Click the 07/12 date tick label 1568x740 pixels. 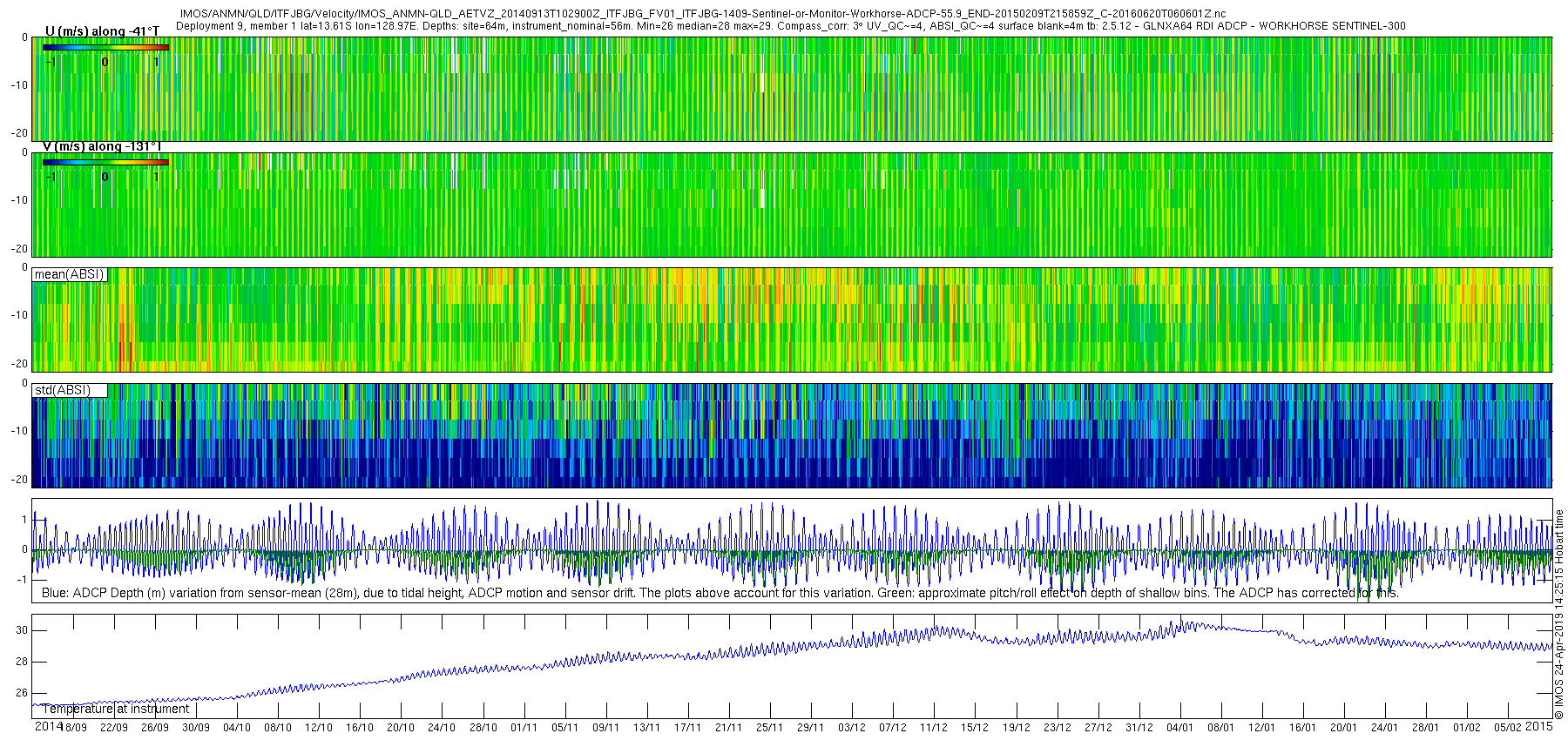click(x=893, y=728)
